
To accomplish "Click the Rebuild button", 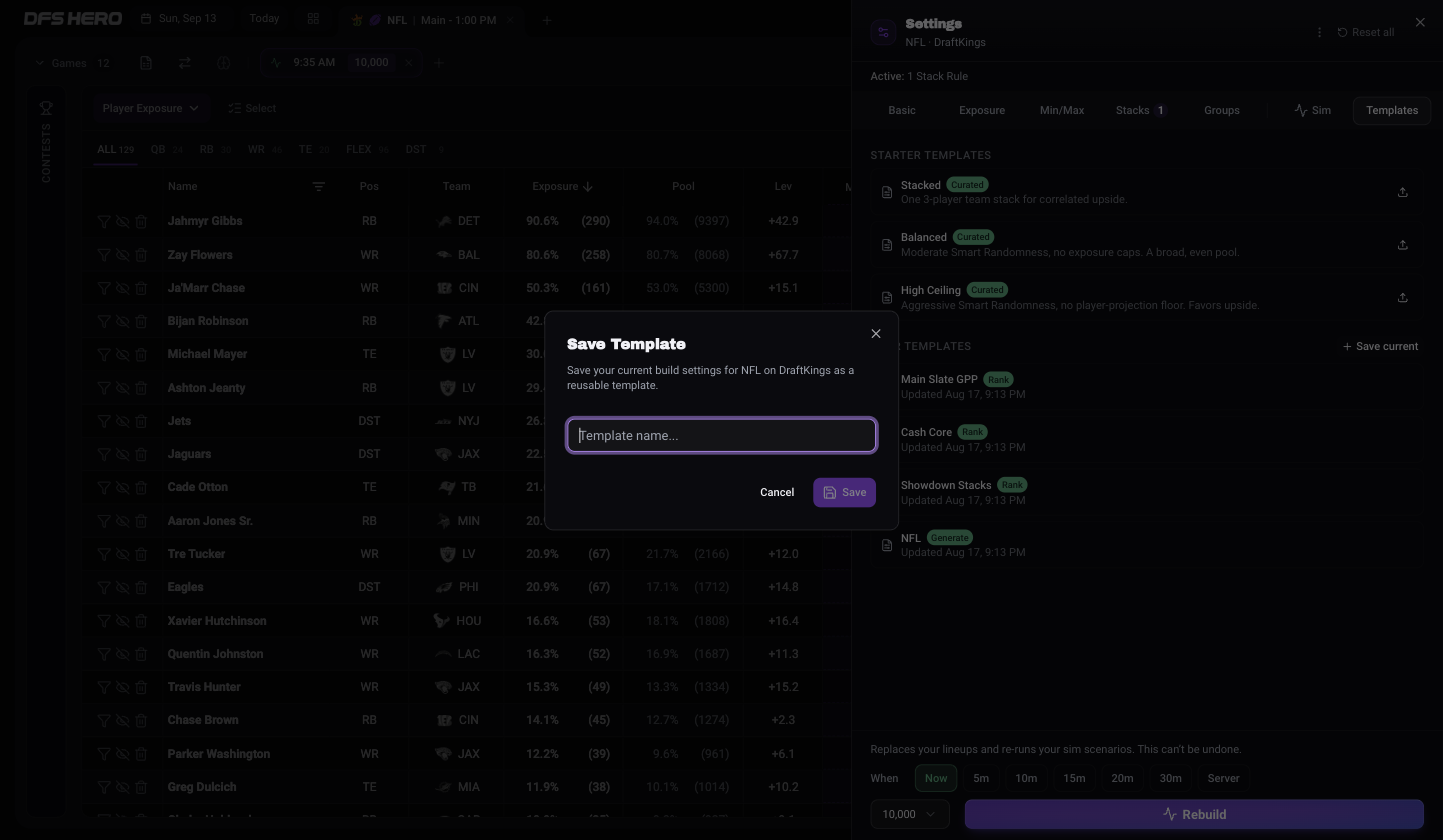I will (1194, 814).
